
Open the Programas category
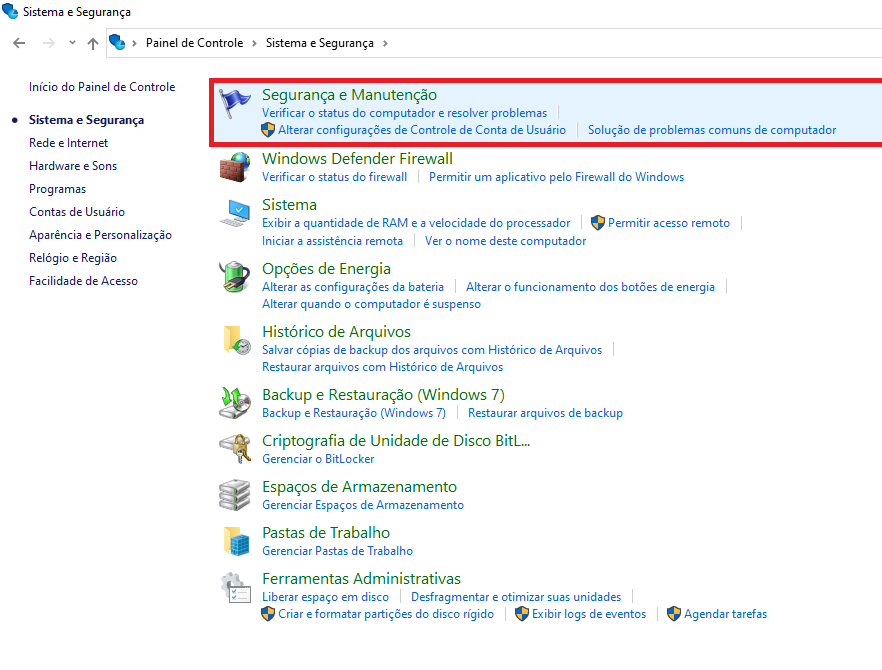click(x=57, y=189)
